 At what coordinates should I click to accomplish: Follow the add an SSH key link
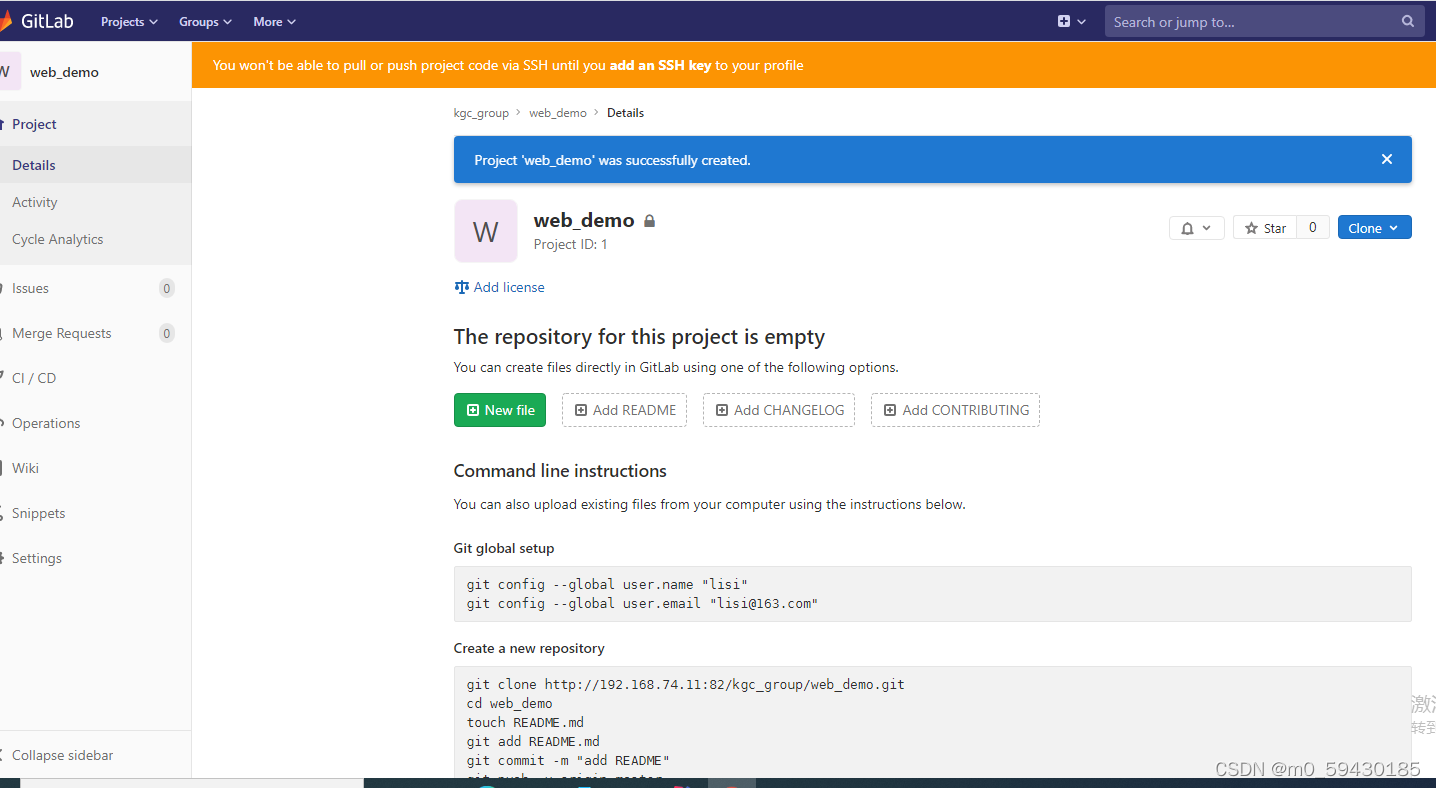click(x=660, y=65)
